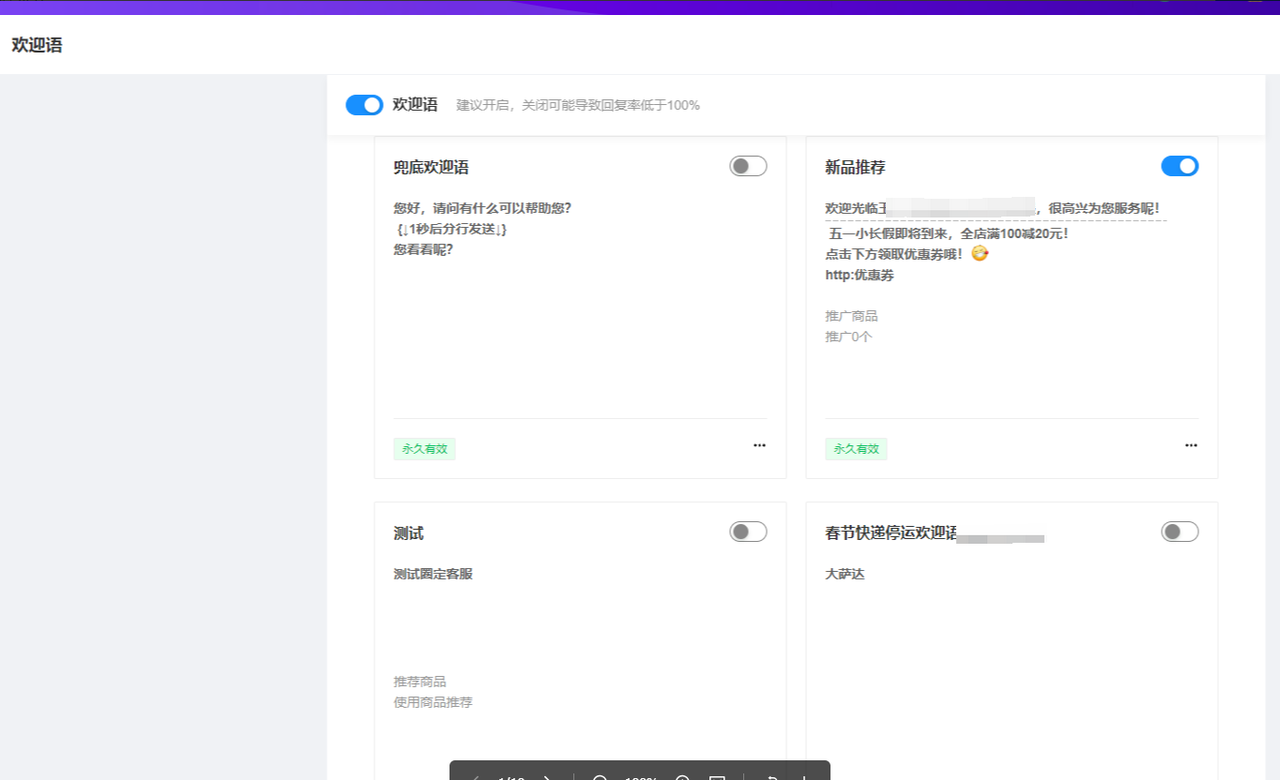The width and height of the screenshot is (1280, 780).
Task: Click the line 五一小长假即将到来，全店满100减20元！
Action: click(948, 234)
